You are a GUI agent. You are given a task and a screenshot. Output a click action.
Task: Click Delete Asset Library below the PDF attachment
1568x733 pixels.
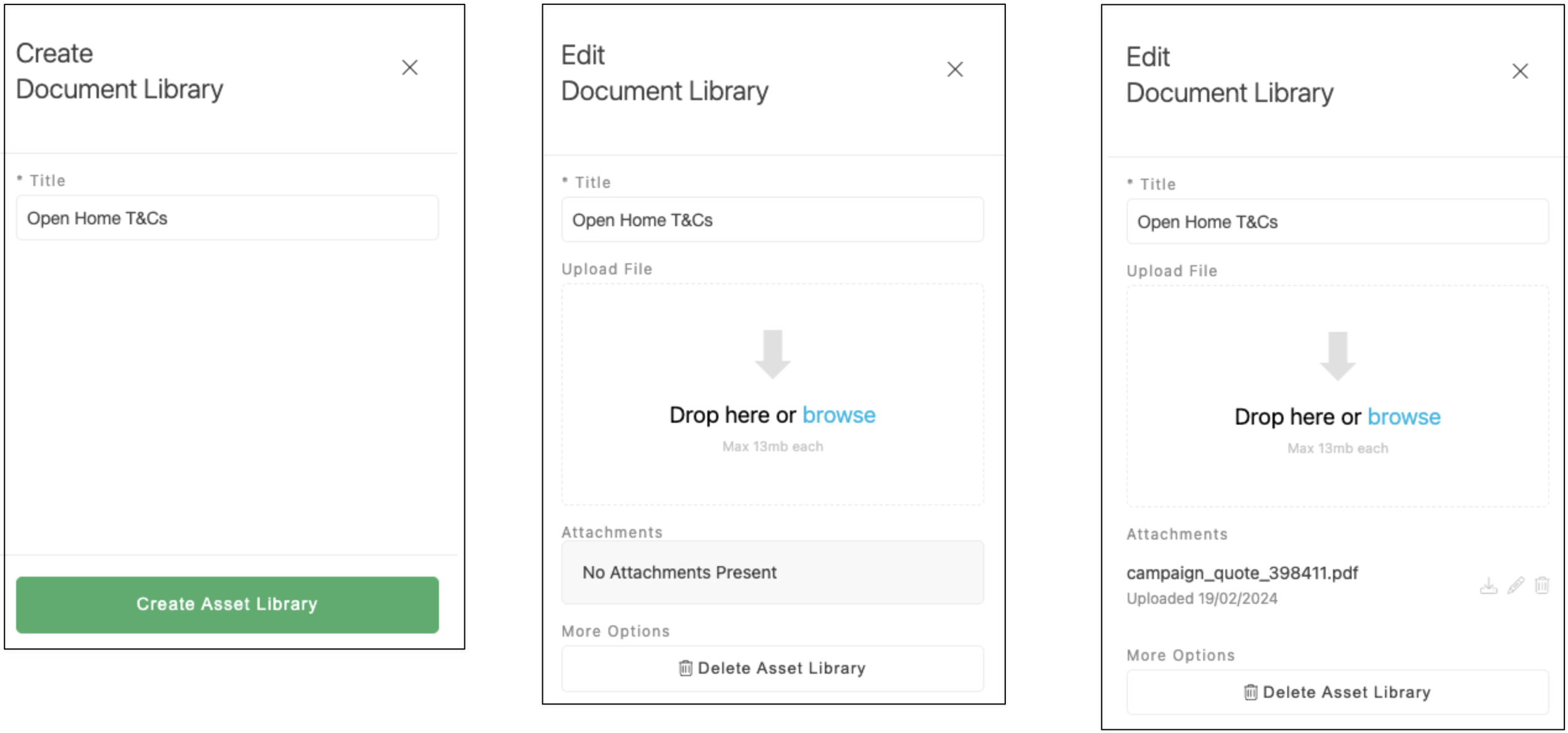pyautogui.click(x=1337, y=692)
